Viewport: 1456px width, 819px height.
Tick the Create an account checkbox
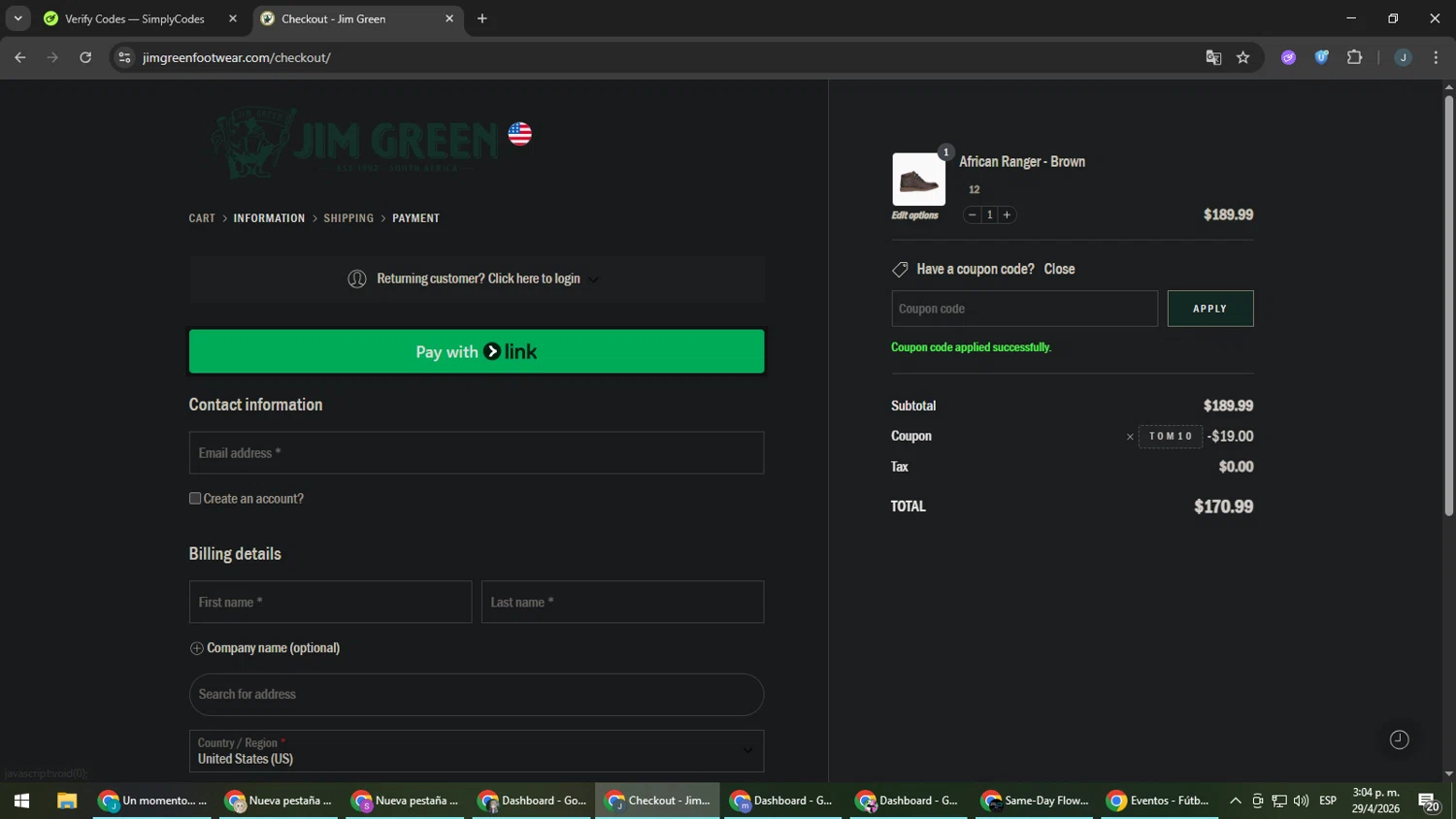click(195, 499)
